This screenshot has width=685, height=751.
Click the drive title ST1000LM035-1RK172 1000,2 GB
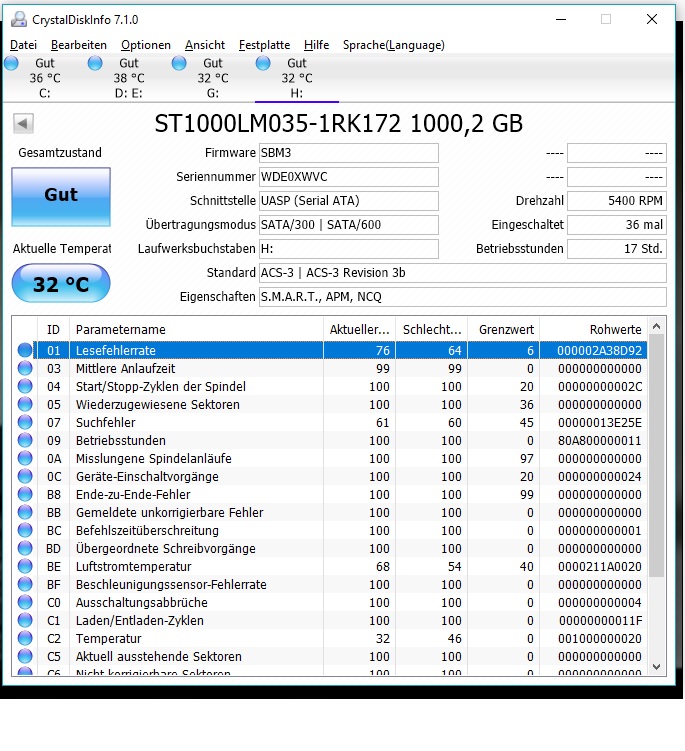pos(338,124)
